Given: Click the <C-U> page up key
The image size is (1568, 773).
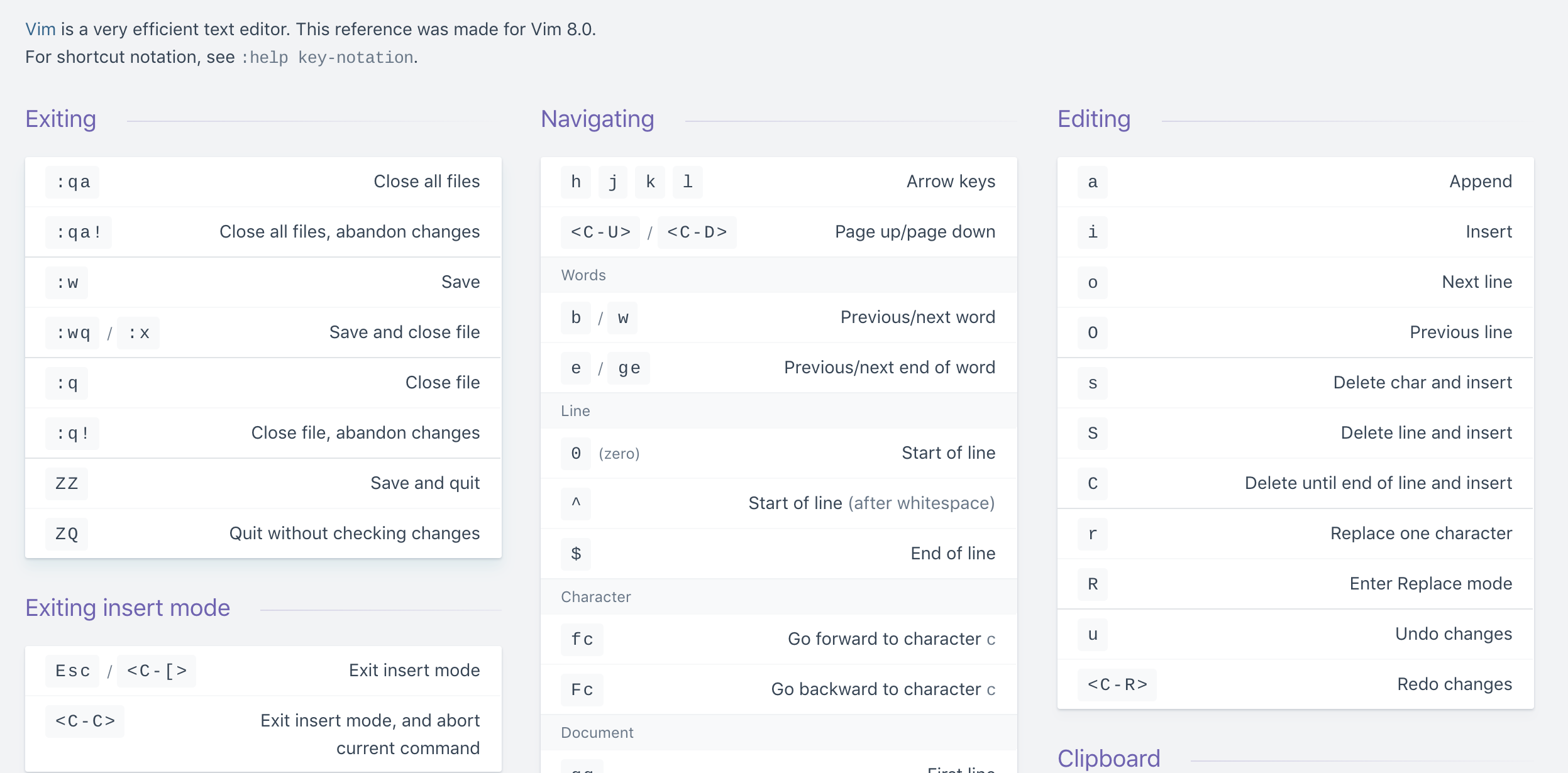Looking at the screenshot, I should click(600, 233).
